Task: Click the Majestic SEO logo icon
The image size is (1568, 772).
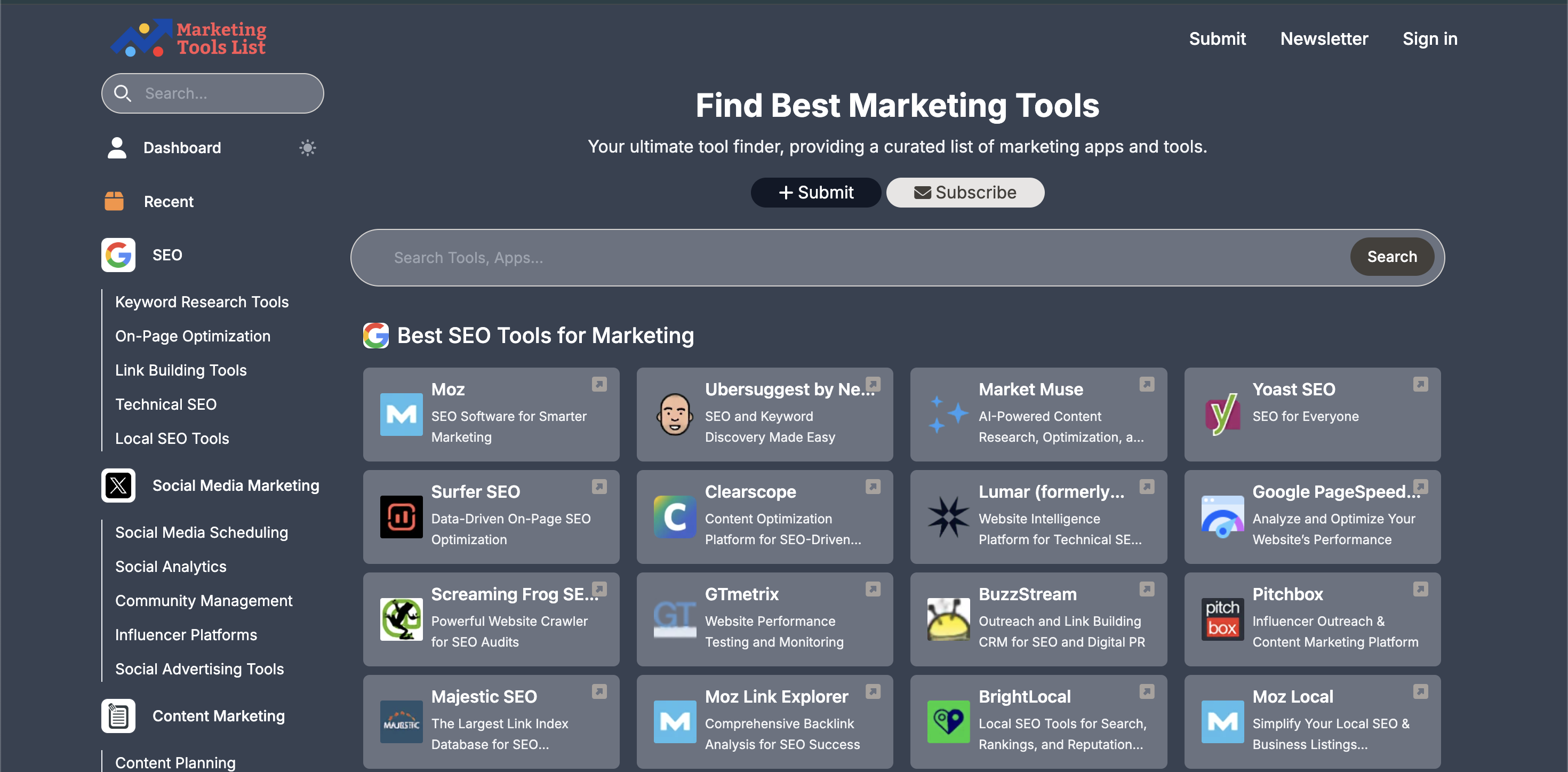Action: [401, 722]
